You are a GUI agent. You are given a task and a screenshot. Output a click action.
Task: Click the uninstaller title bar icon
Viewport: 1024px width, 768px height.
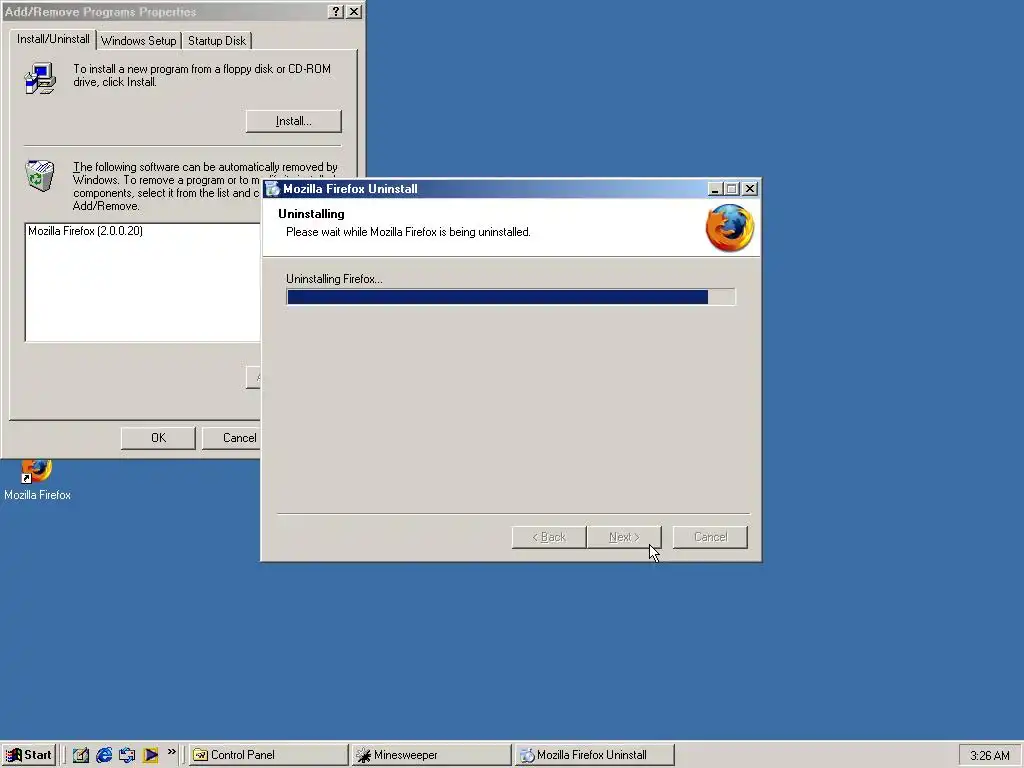point(272,189)
